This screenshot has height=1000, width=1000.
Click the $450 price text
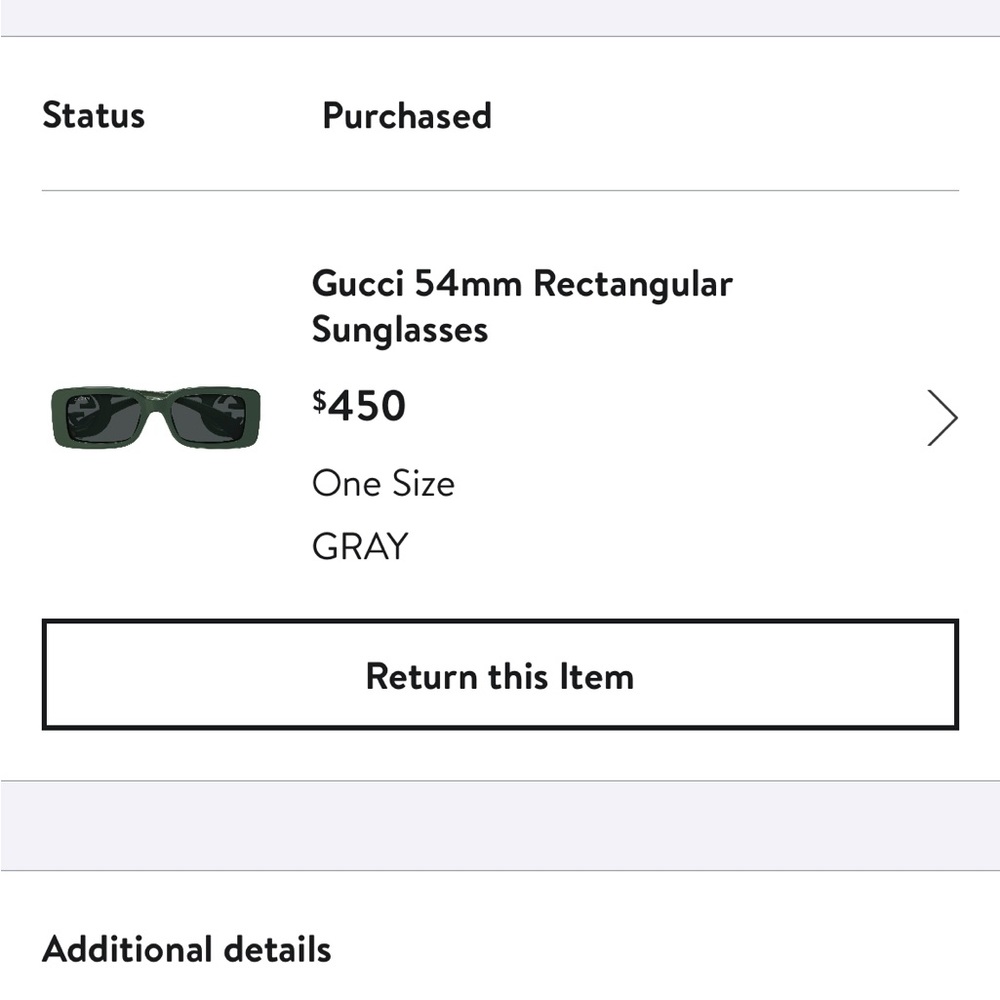359,405
